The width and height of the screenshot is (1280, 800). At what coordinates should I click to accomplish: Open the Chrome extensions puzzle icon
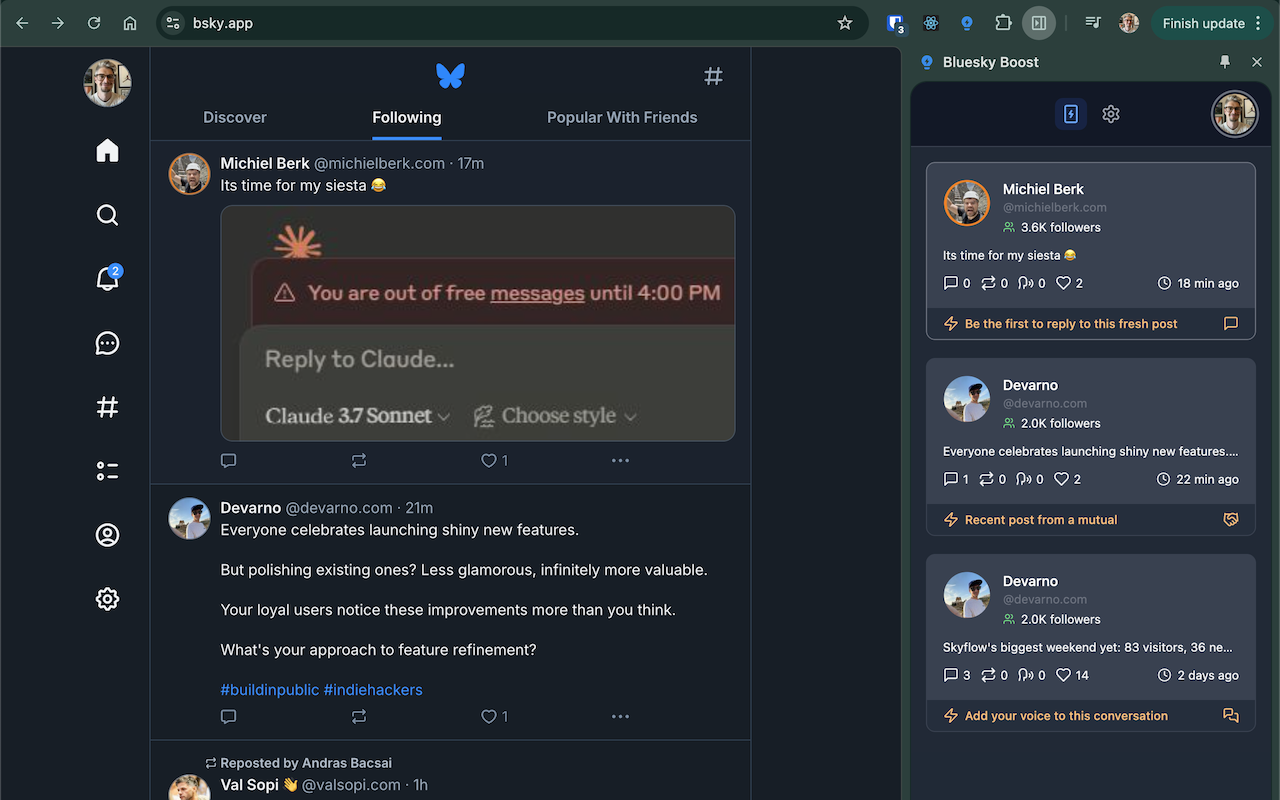pyautogui.click(x=1003, y=23)
